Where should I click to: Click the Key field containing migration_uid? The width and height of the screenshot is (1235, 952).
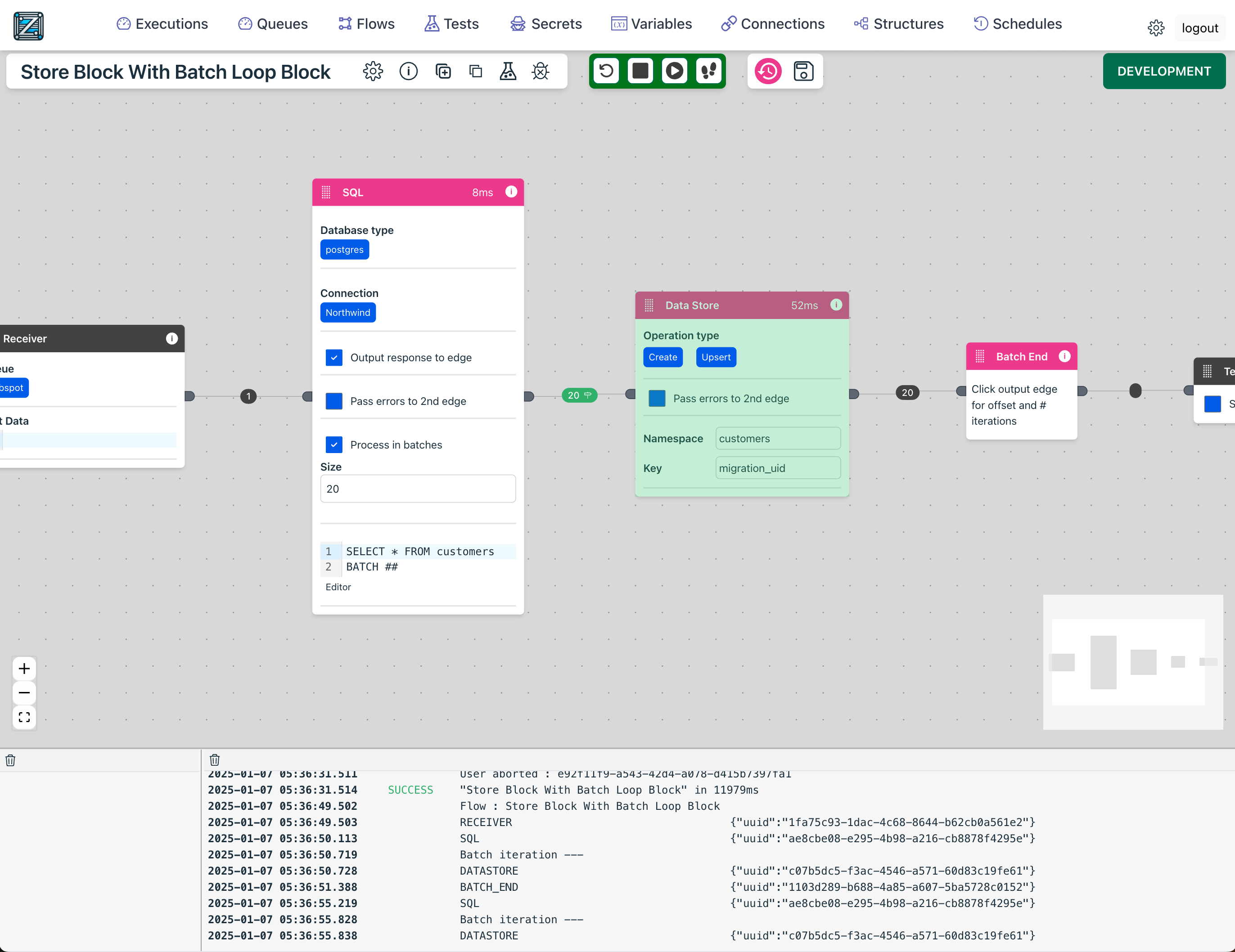pos(778,467)
